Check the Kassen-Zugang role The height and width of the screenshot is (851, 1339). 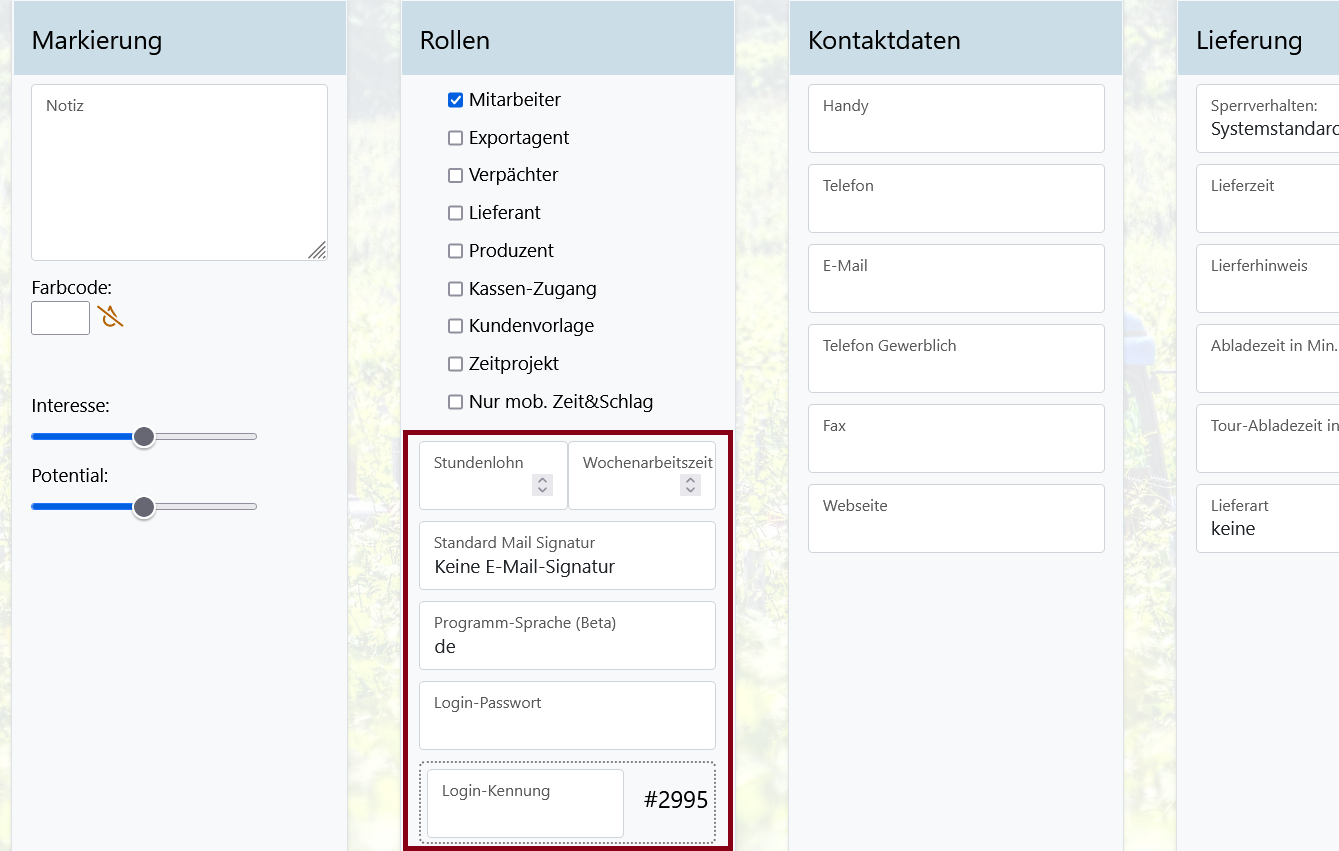456,289
